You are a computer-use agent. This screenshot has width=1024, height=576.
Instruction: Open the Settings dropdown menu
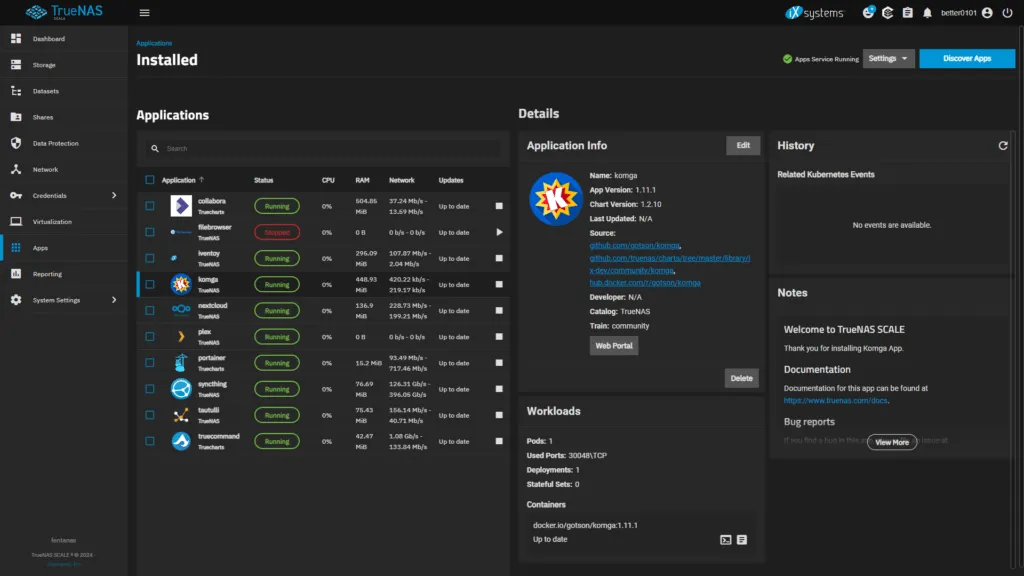[888, 58]
